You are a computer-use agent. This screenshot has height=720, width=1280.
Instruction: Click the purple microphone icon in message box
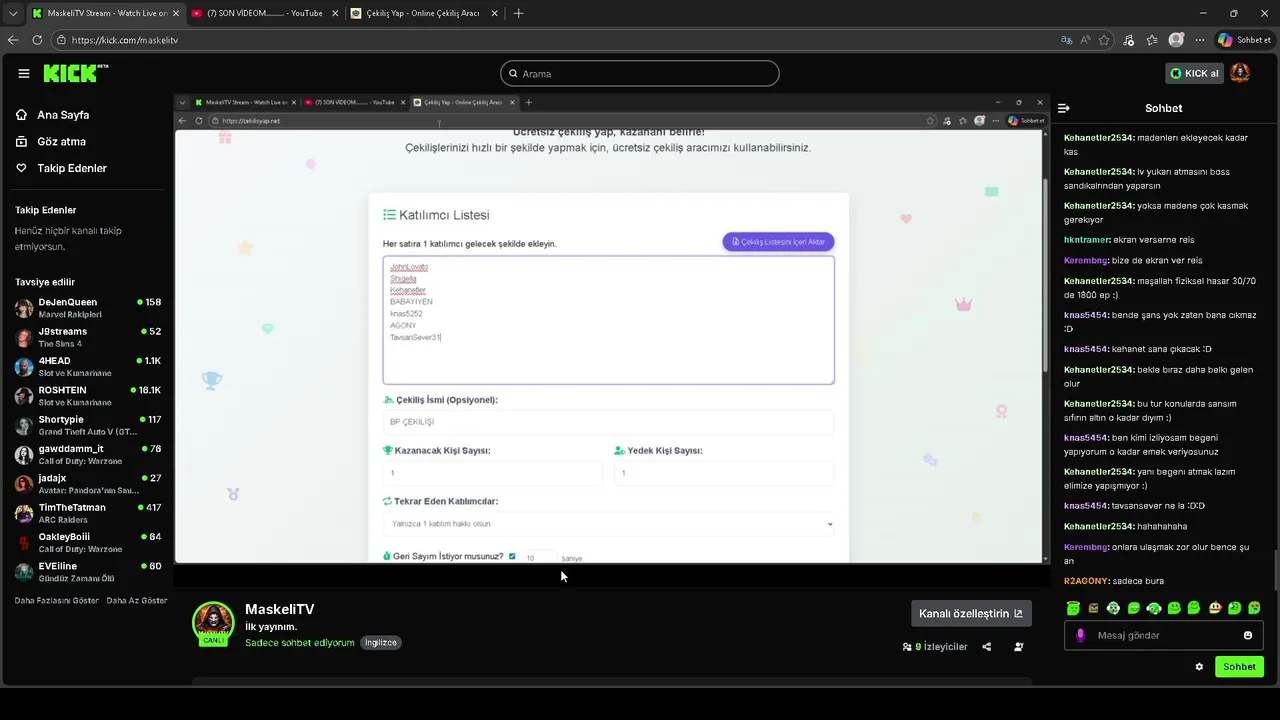click(x=1080, y=635)
